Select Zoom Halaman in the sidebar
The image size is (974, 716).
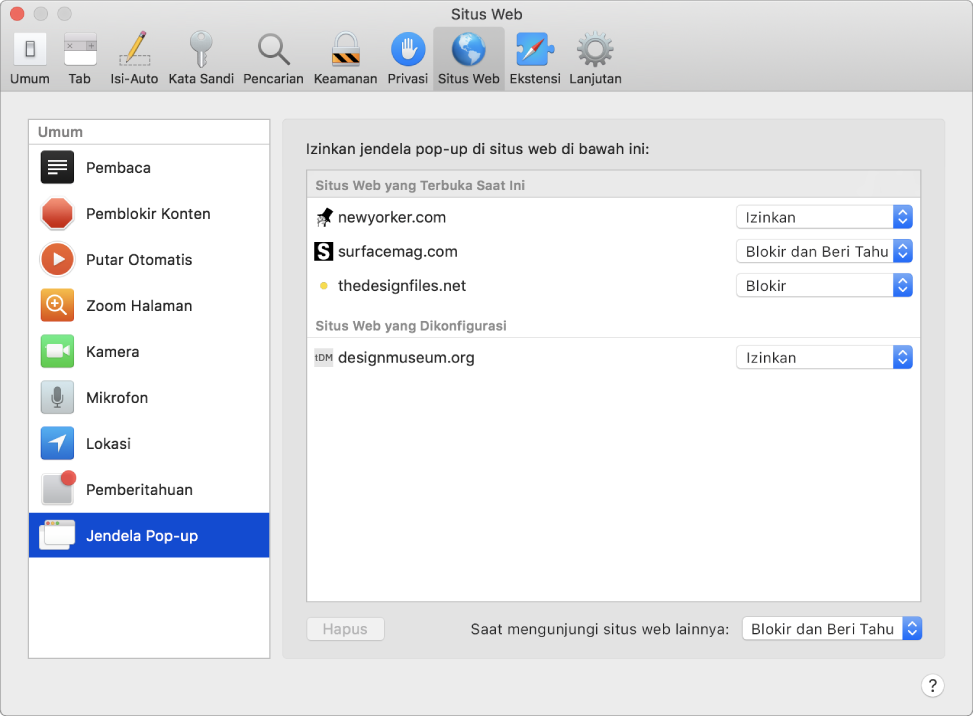click(149, 306)
